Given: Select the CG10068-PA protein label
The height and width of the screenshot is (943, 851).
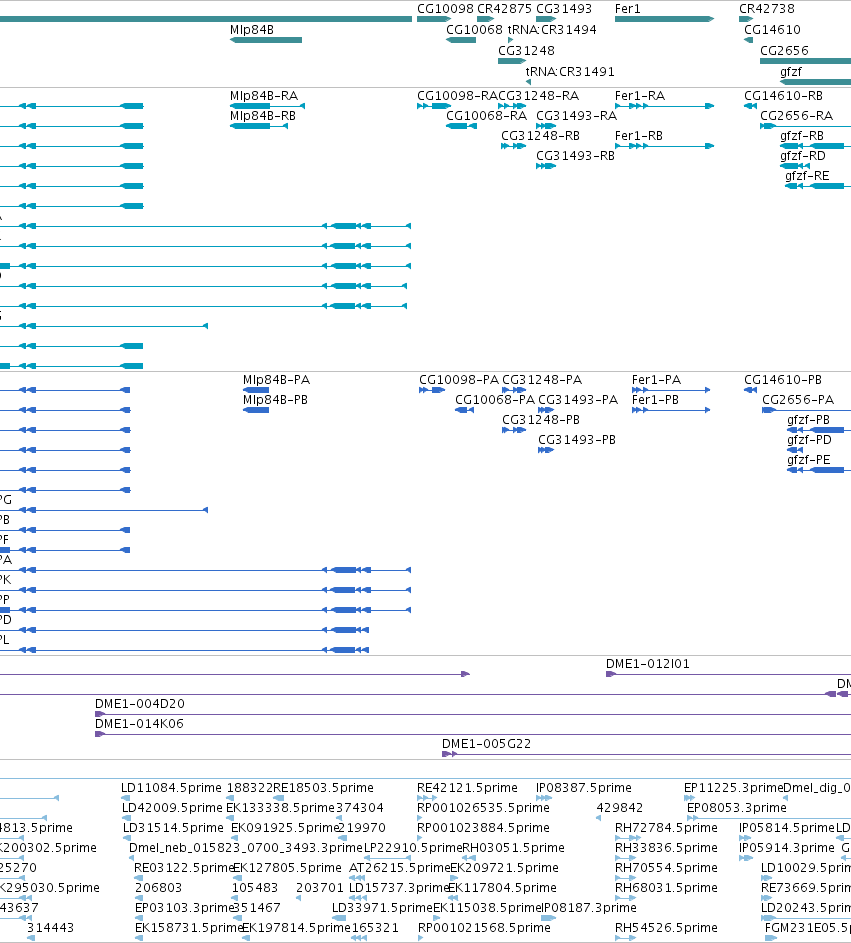Looking at the screenshot, I should (x=495, y=399).
